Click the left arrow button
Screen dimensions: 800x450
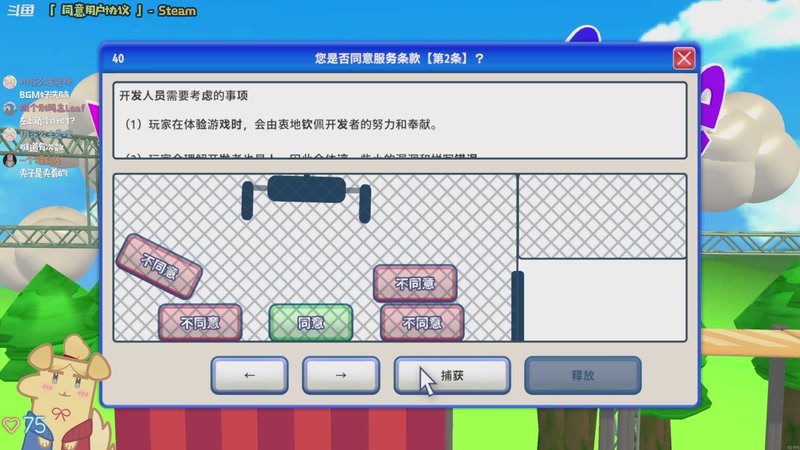[249, 376]
